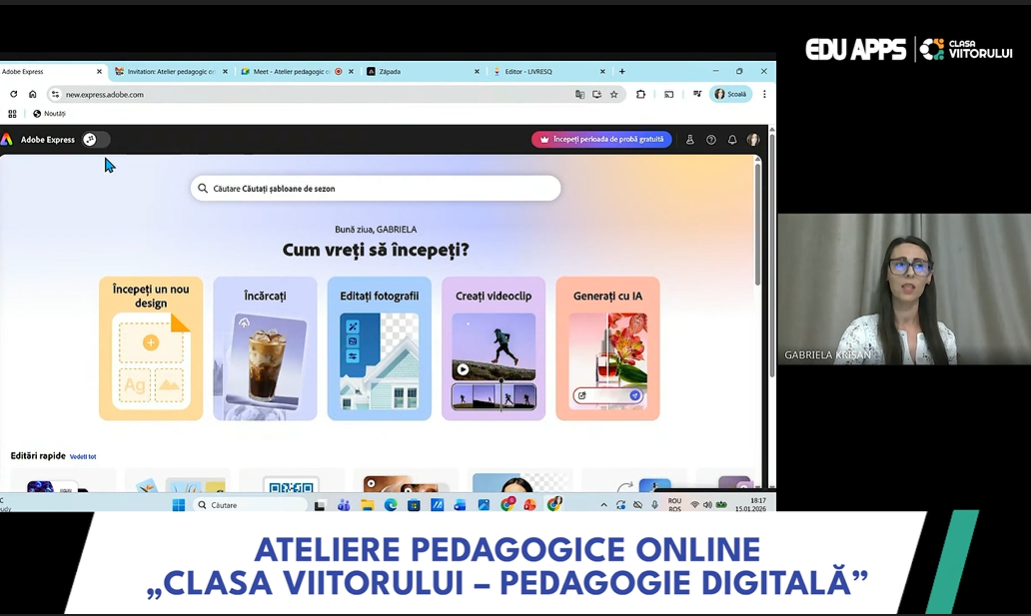This screenshot has width=1031, height=616.
Task: Open the browser extensions puzzle icon
Action: [x=640, y=94]
